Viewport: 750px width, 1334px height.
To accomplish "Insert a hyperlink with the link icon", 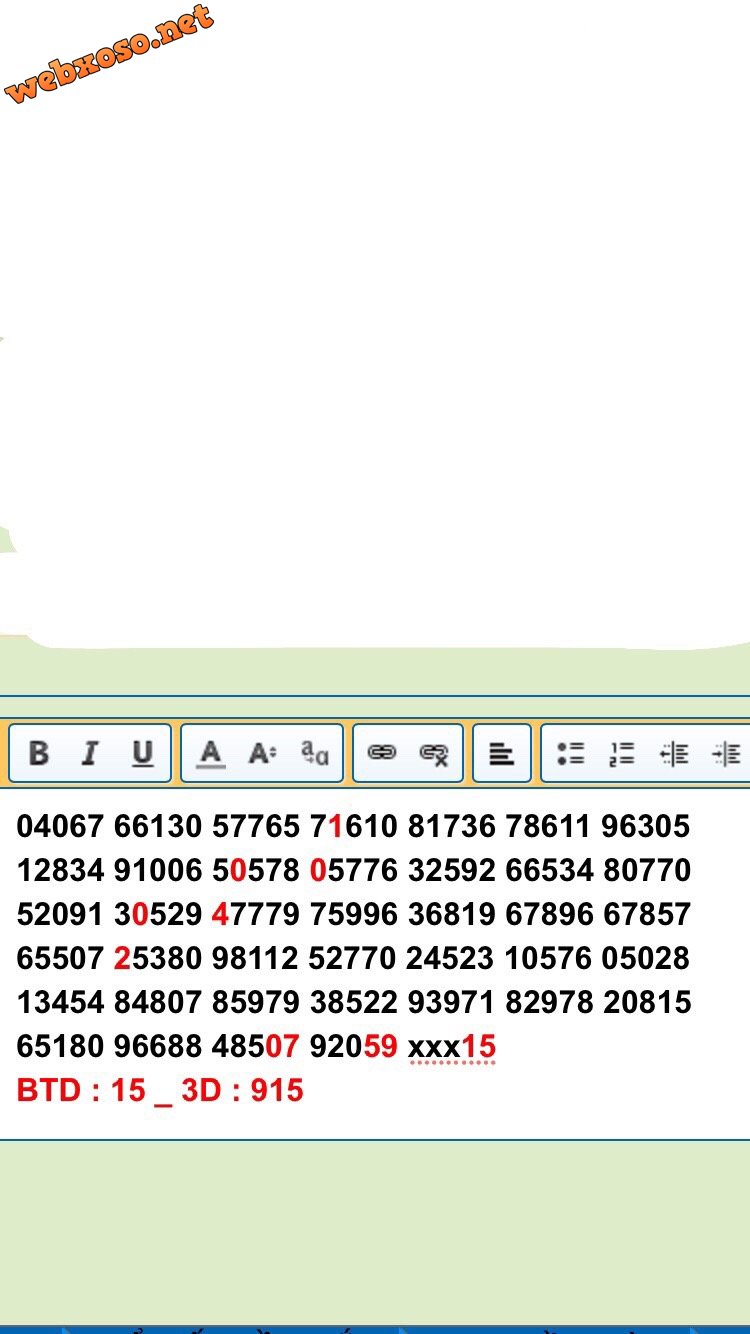I will coord(382,753).
